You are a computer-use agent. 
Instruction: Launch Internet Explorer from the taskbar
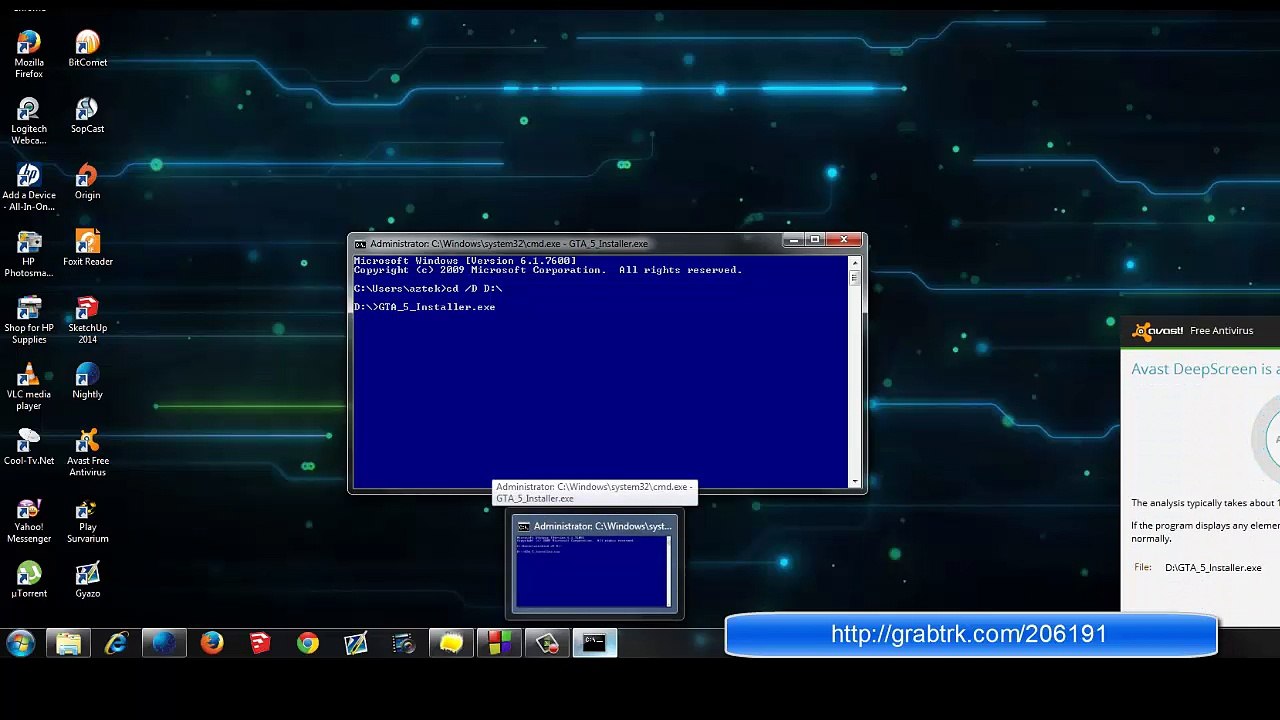(116, 643)
